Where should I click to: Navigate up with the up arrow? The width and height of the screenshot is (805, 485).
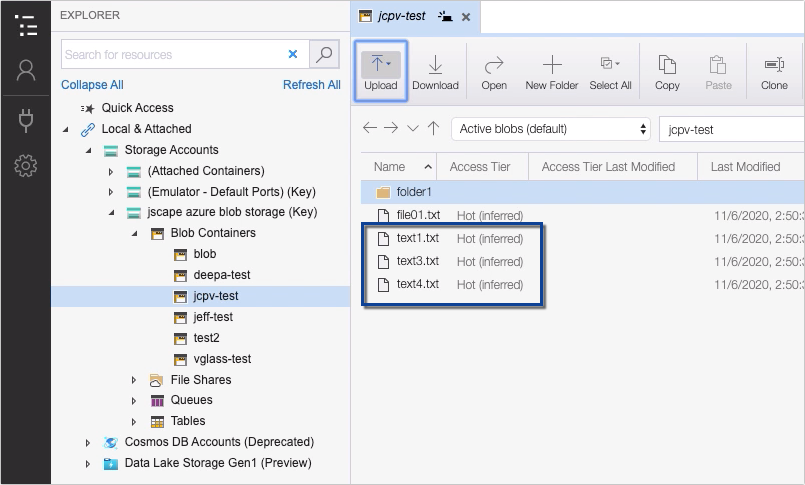point(433,128)
